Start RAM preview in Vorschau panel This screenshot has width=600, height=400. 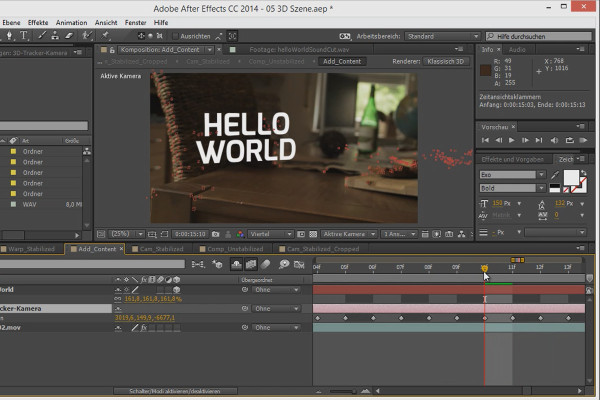coord(583,140)
